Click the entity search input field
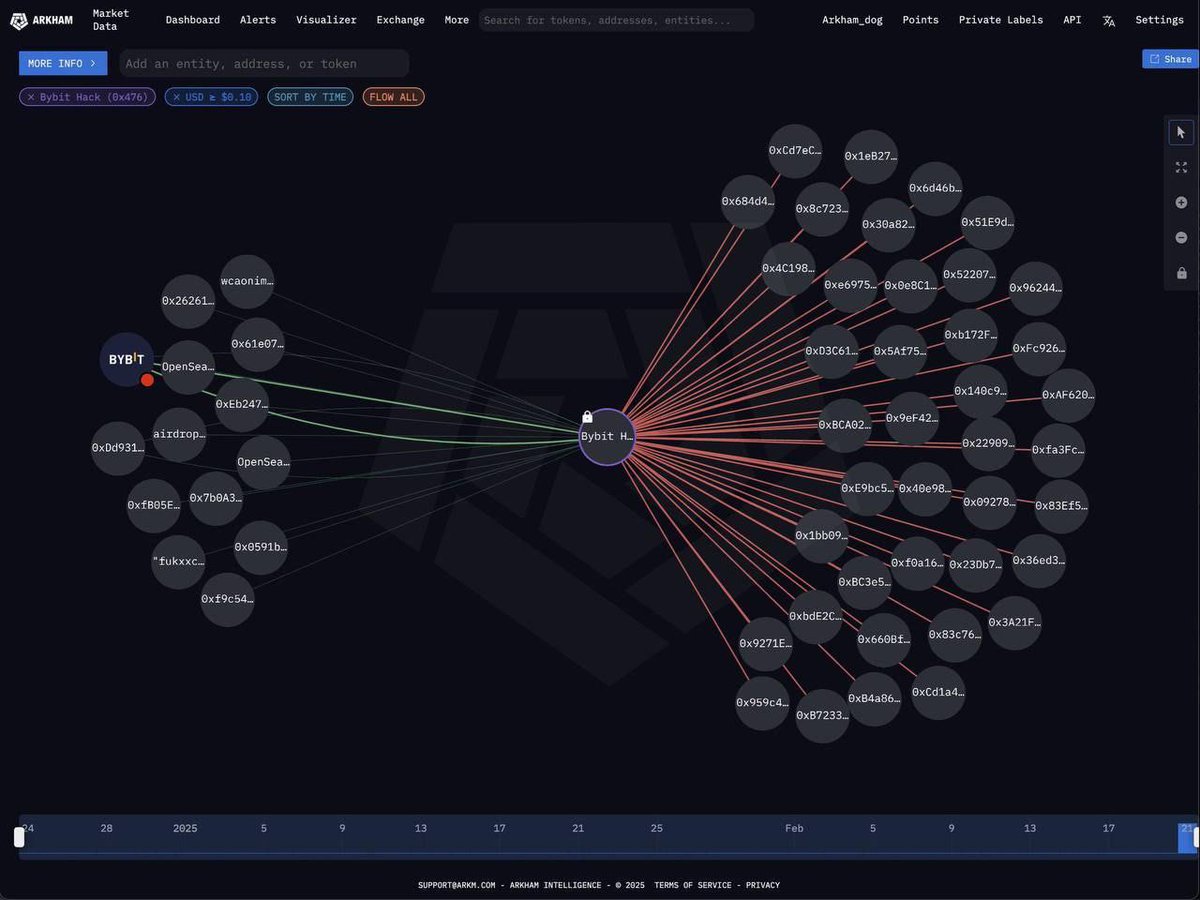This screenshot has width=1200, height=900. [263, 63]
